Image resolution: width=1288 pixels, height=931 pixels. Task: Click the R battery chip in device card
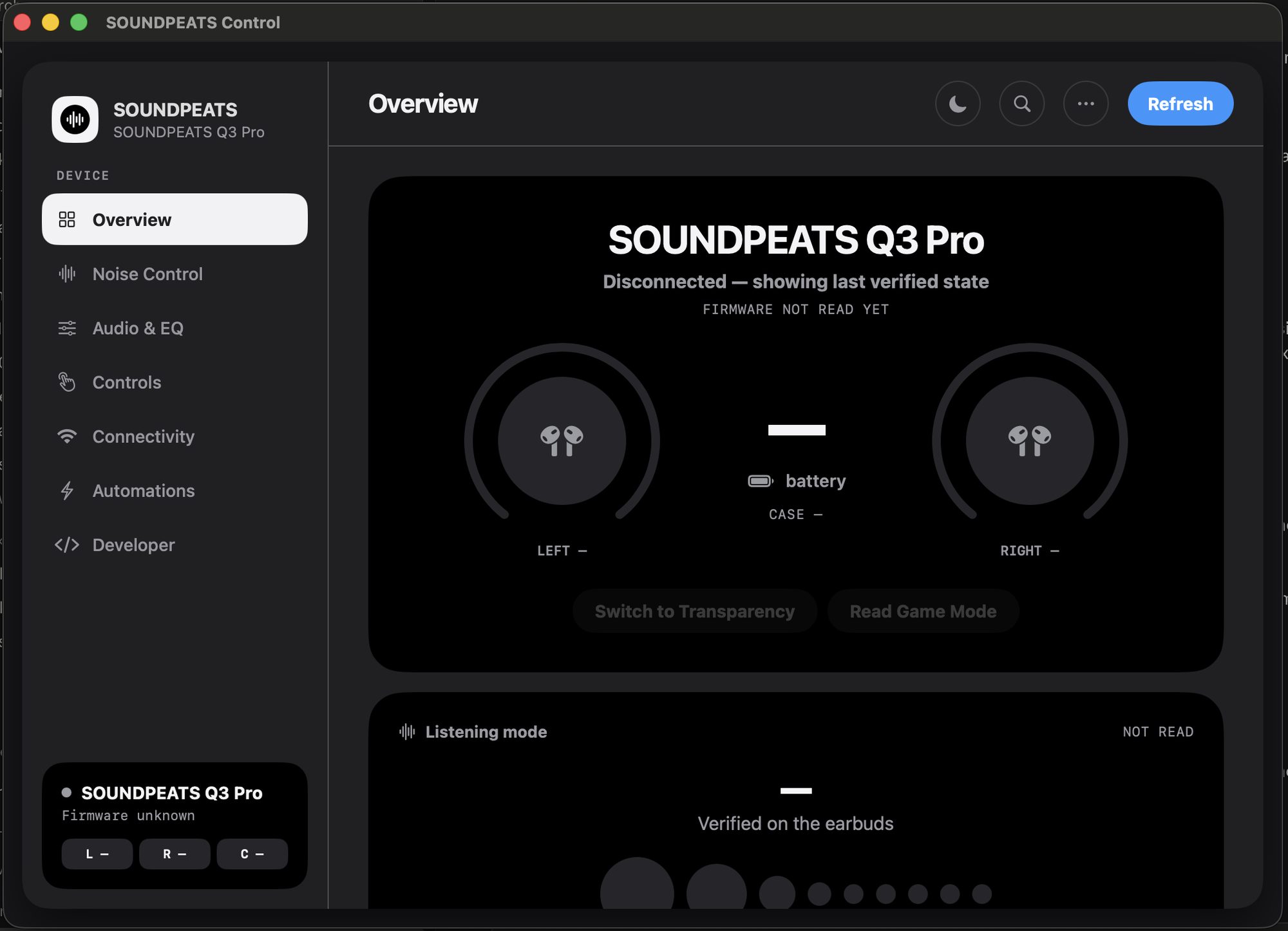[175, 854]
